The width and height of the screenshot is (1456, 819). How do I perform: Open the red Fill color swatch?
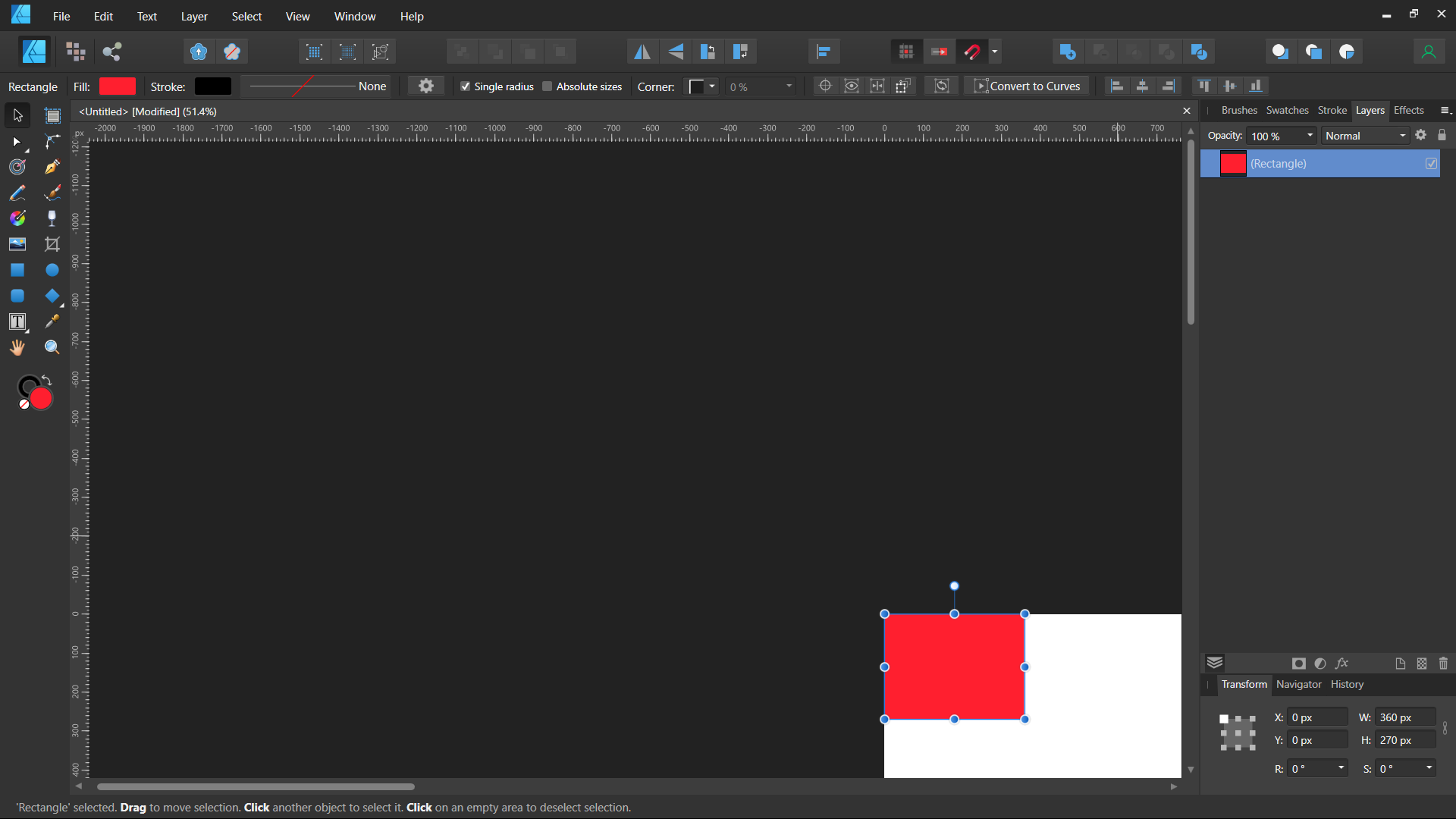(x=118, y=86)
